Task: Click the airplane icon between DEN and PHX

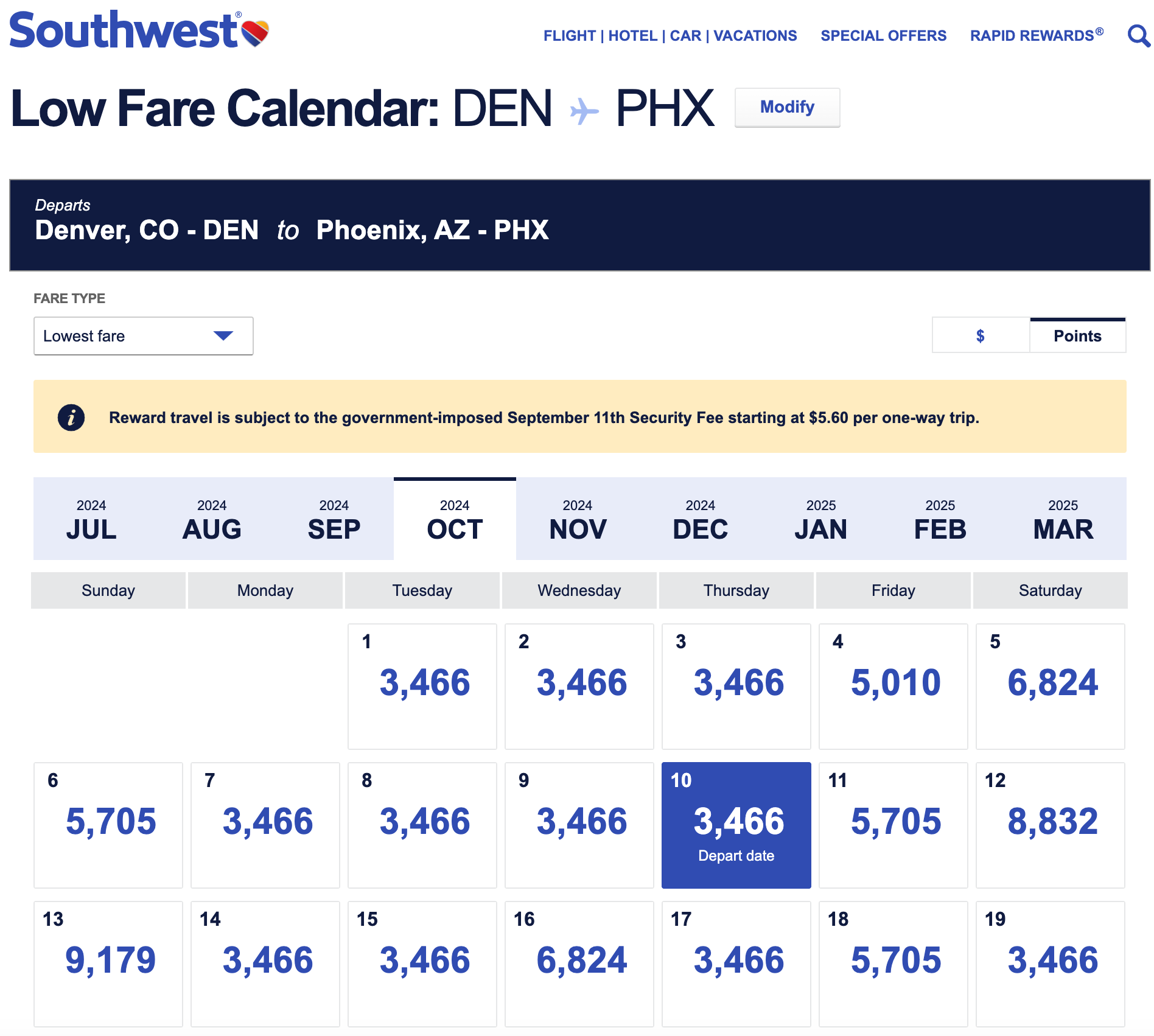Action: click(584, 111)
